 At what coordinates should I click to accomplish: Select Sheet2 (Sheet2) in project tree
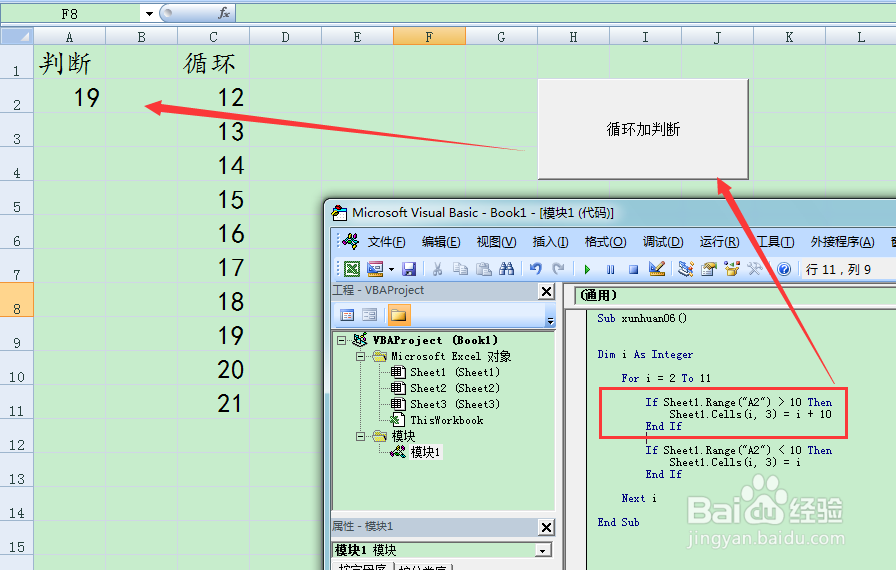coord(455,388)
